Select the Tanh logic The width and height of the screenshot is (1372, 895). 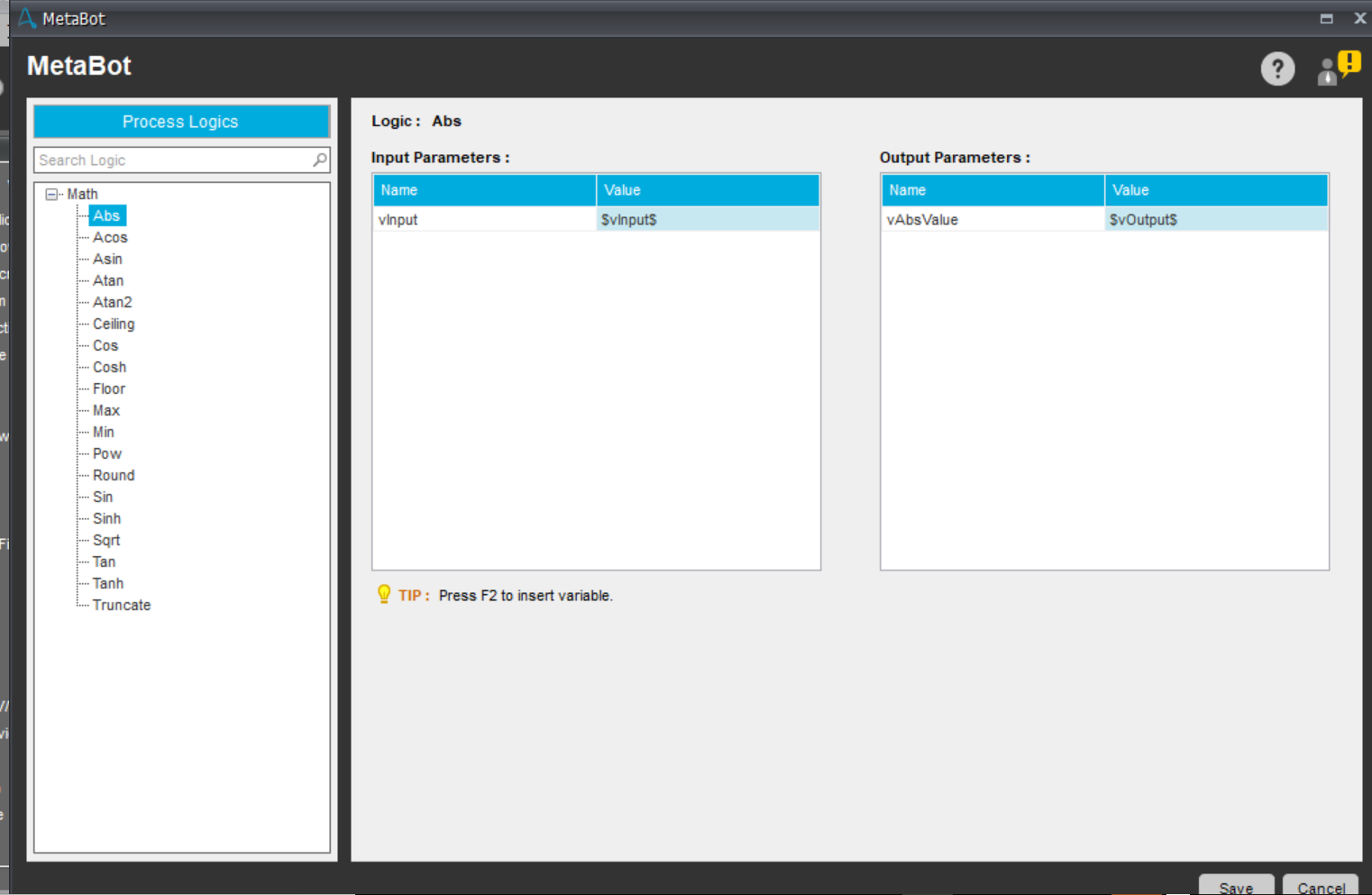tap(108, 583)
